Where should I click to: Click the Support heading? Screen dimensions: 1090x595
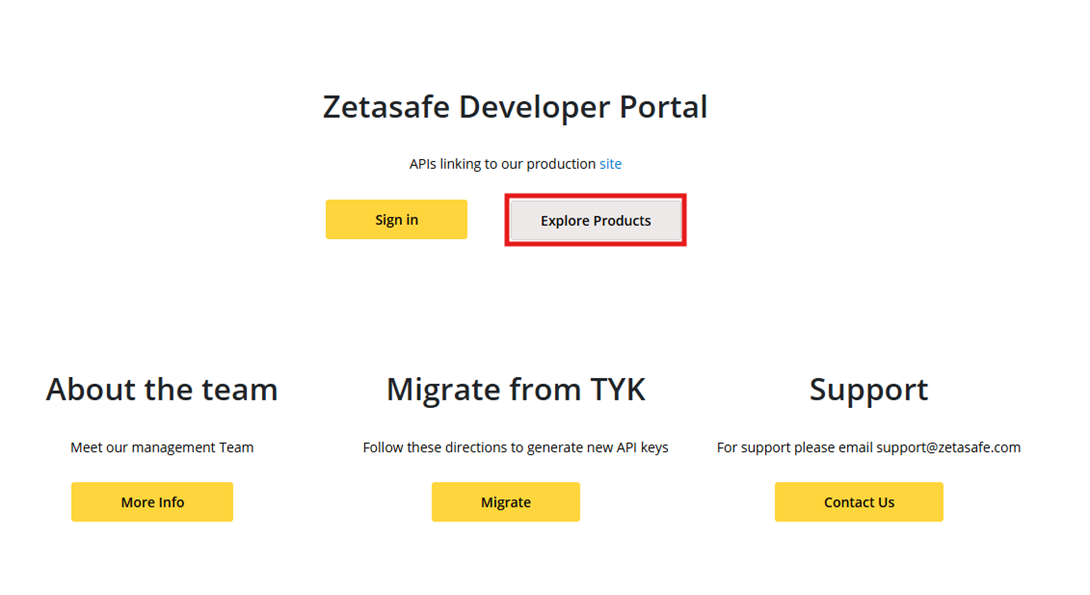868,389
